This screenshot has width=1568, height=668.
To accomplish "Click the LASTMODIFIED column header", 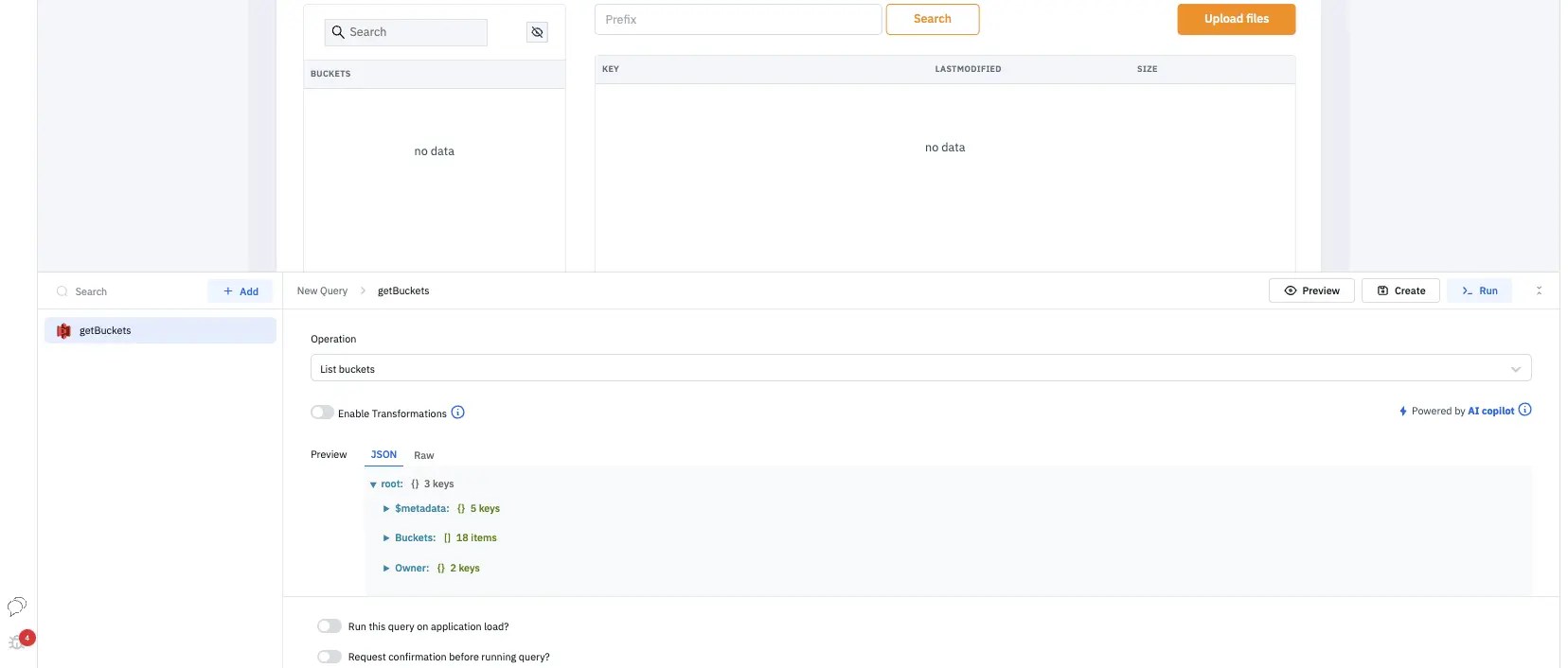I will coord(968,69).
